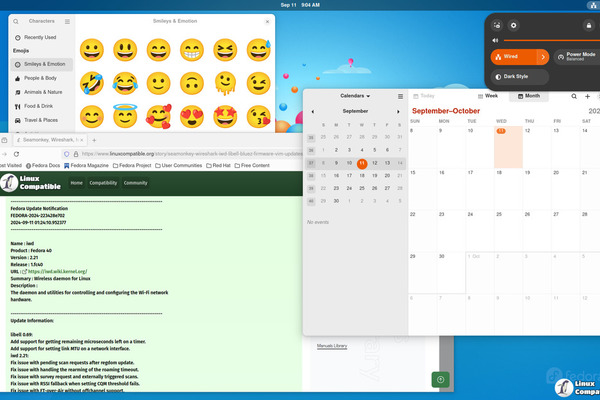Open search in Characters app

point(17,20)
